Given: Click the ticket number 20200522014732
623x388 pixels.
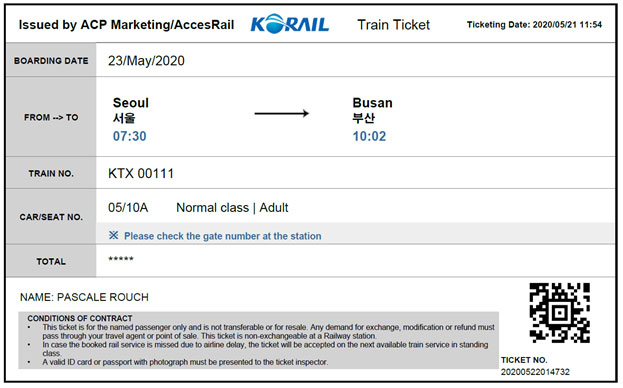Looking at the screenshot, I should [535, 372].
